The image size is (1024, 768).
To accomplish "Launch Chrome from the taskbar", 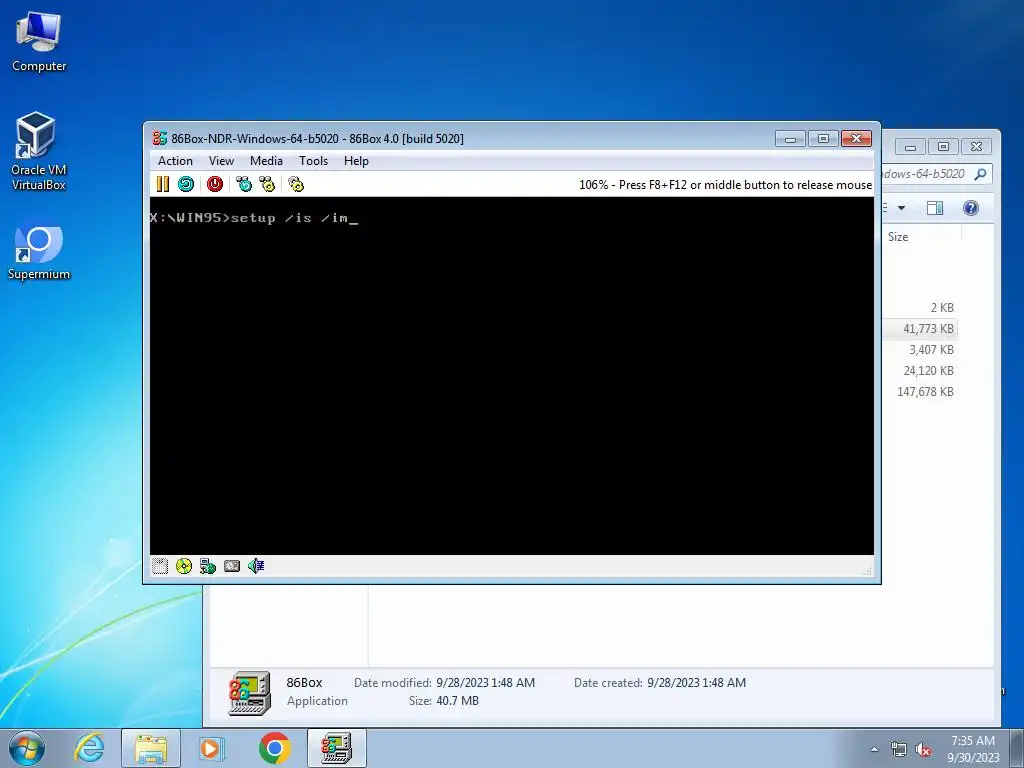I will [x=274, y=748].
